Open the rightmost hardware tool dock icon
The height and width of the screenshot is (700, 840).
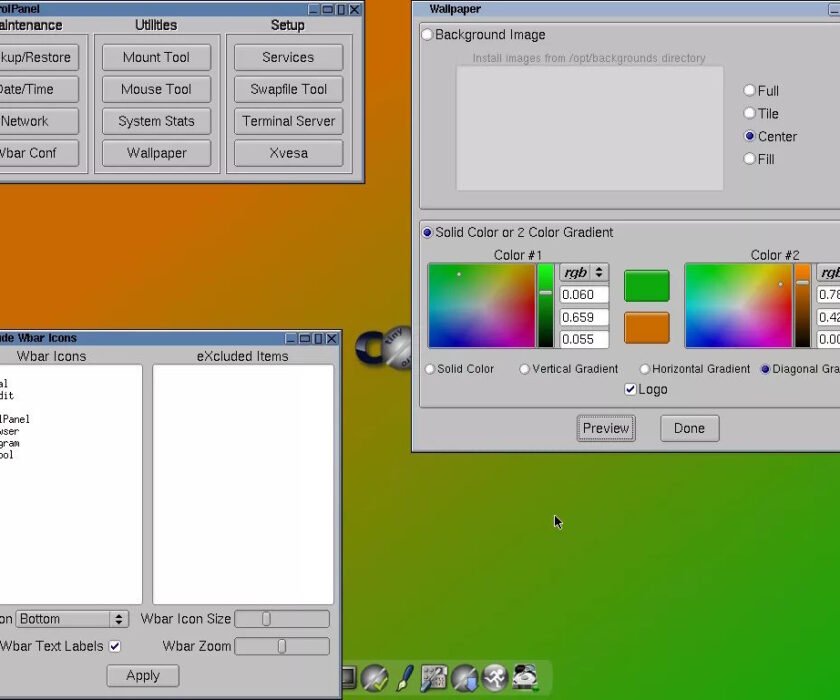click(524, 676)
